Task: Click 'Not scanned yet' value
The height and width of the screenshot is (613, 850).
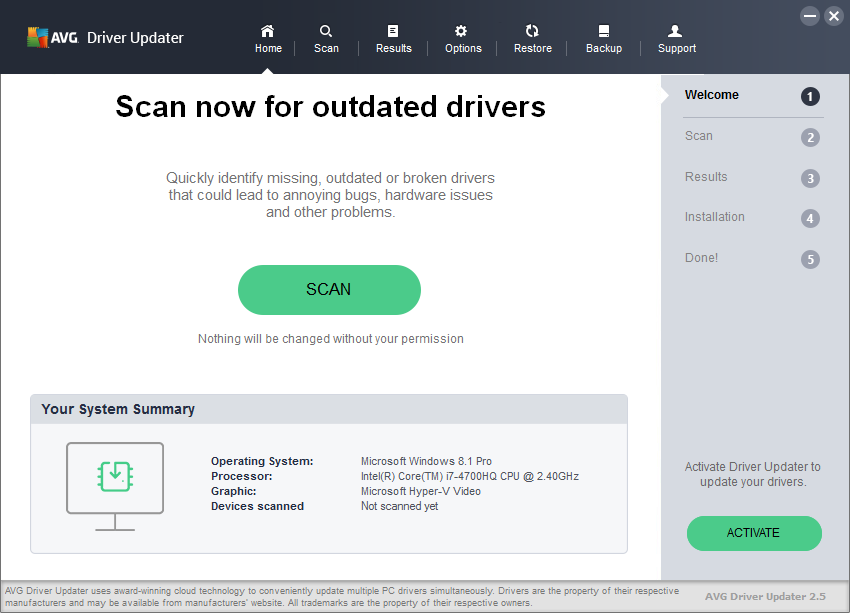Action: [x=400, y=506]
